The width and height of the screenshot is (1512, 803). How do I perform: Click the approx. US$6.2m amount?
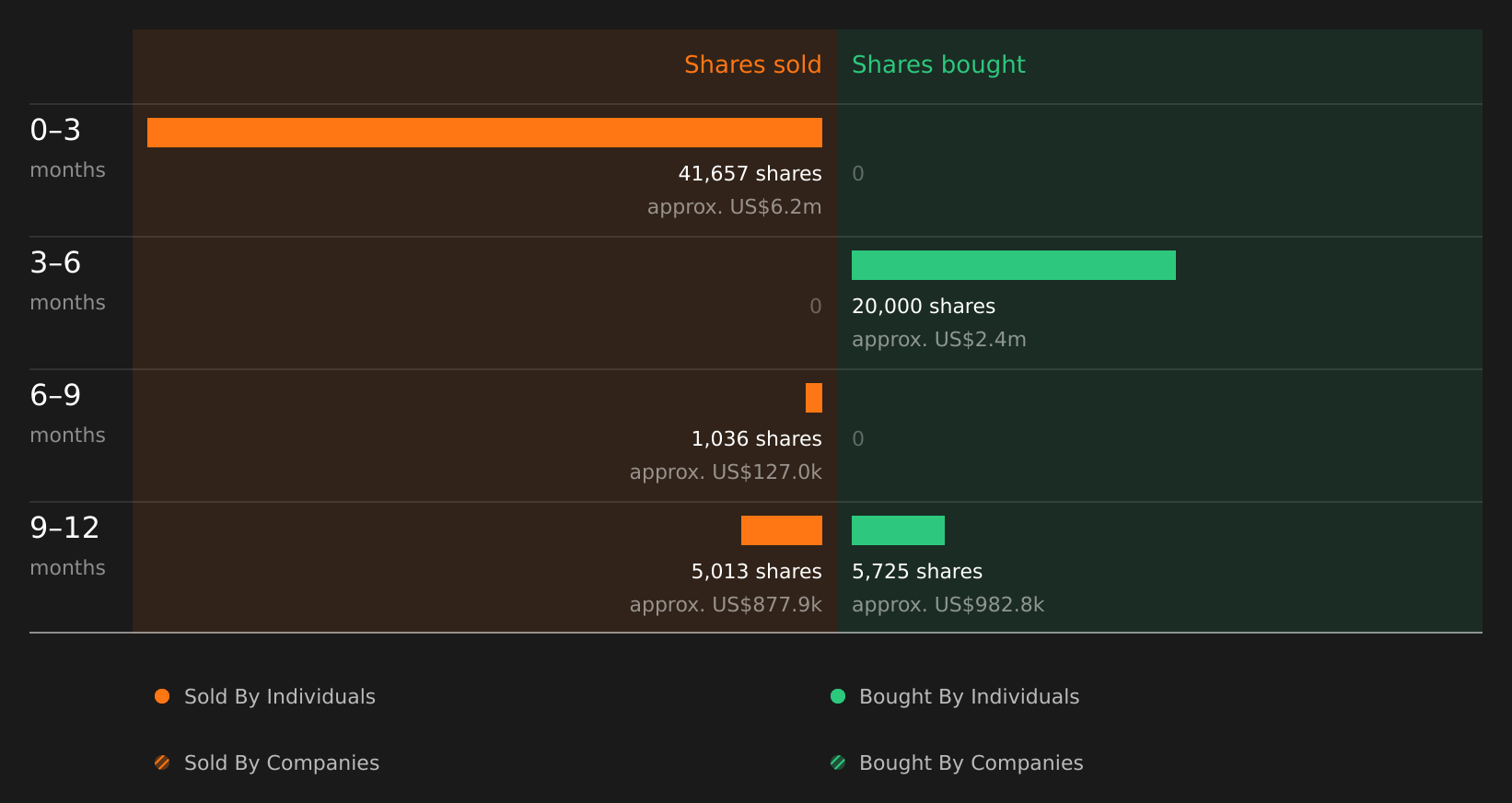(734, 207)
